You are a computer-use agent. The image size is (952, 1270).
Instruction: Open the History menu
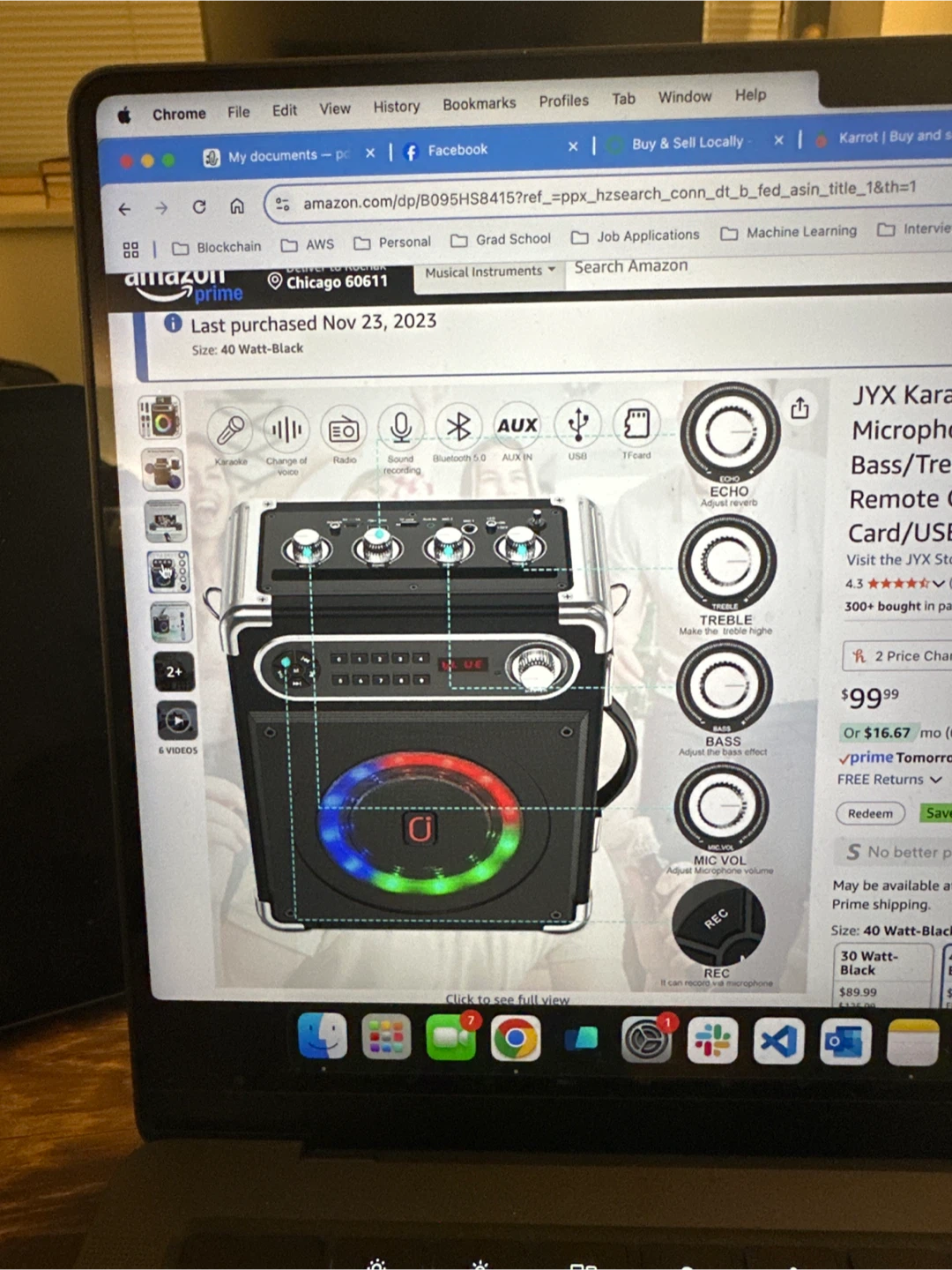pyautogui.click(x=396, y=106)
